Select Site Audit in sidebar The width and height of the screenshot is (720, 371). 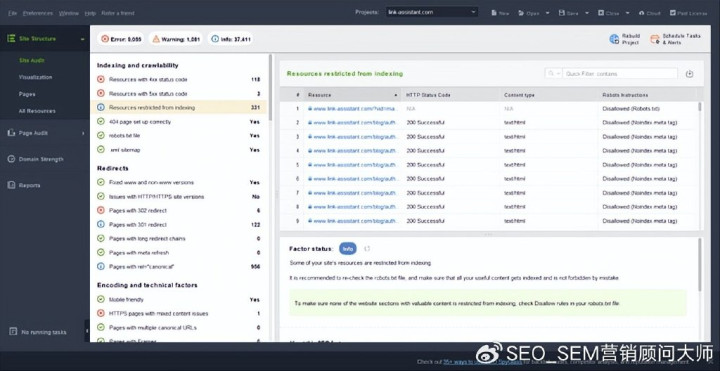(32, 60)
